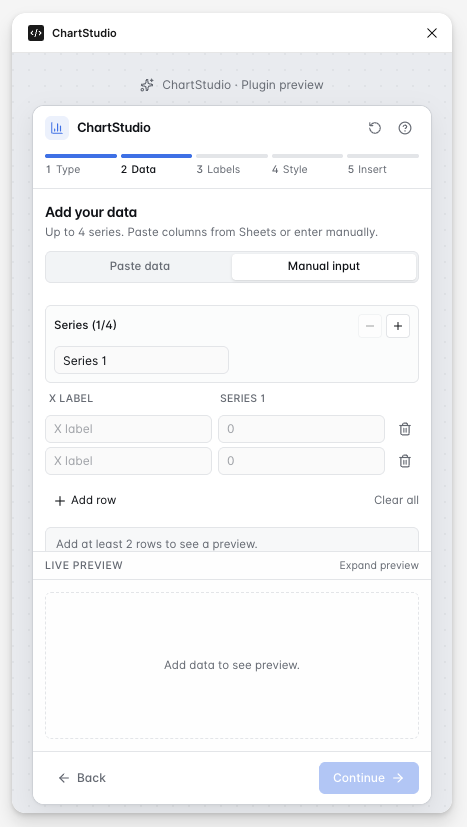Click Clear all
The image size is (467, 827).
396,500
